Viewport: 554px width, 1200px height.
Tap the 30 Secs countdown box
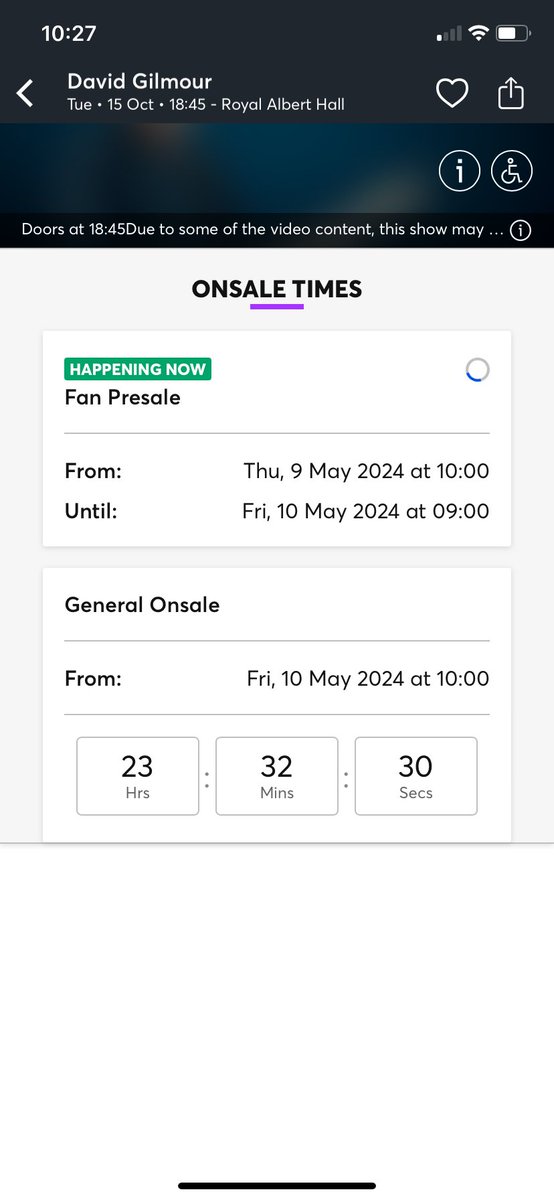tap(416, 776)
